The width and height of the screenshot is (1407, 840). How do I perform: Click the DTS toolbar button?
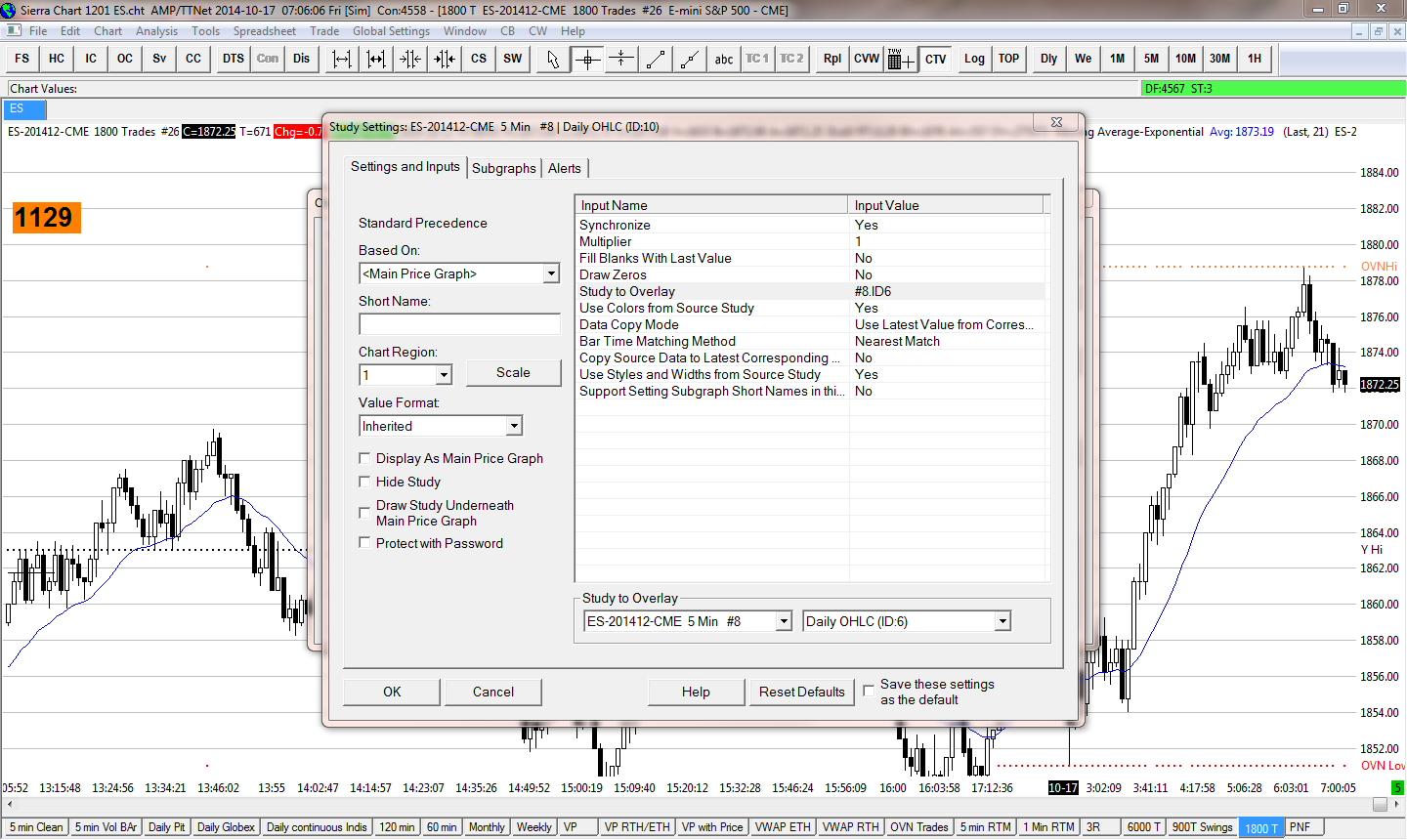[234, 59]
